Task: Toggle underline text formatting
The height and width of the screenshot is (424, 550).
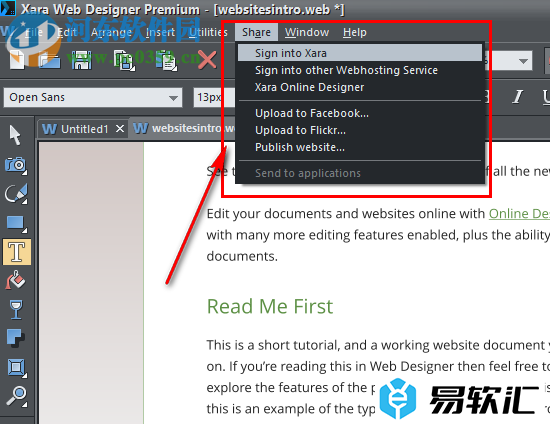Action: [546, 97]
